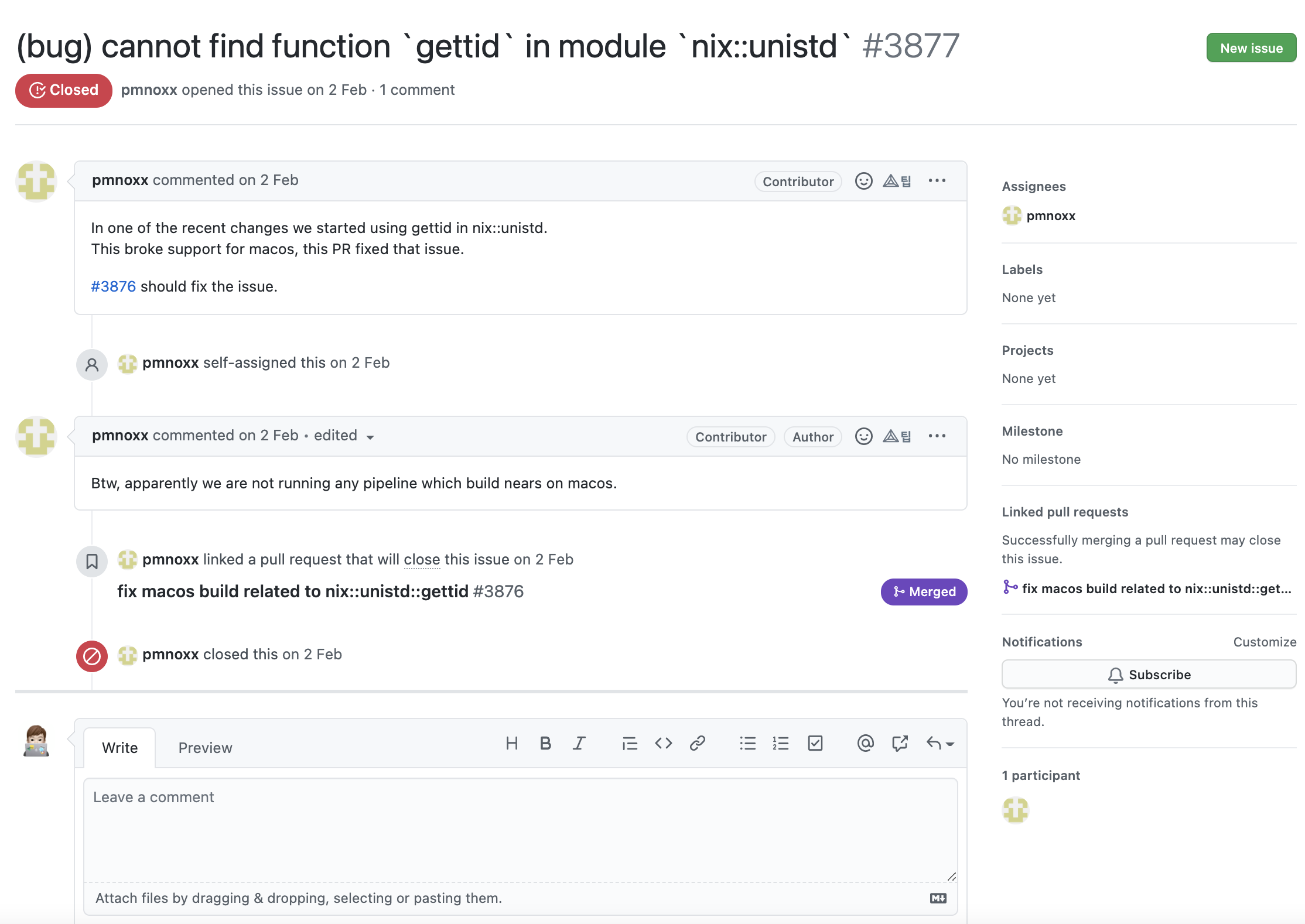
Task: Insert a numbered list
Action: tap(781, 744)
